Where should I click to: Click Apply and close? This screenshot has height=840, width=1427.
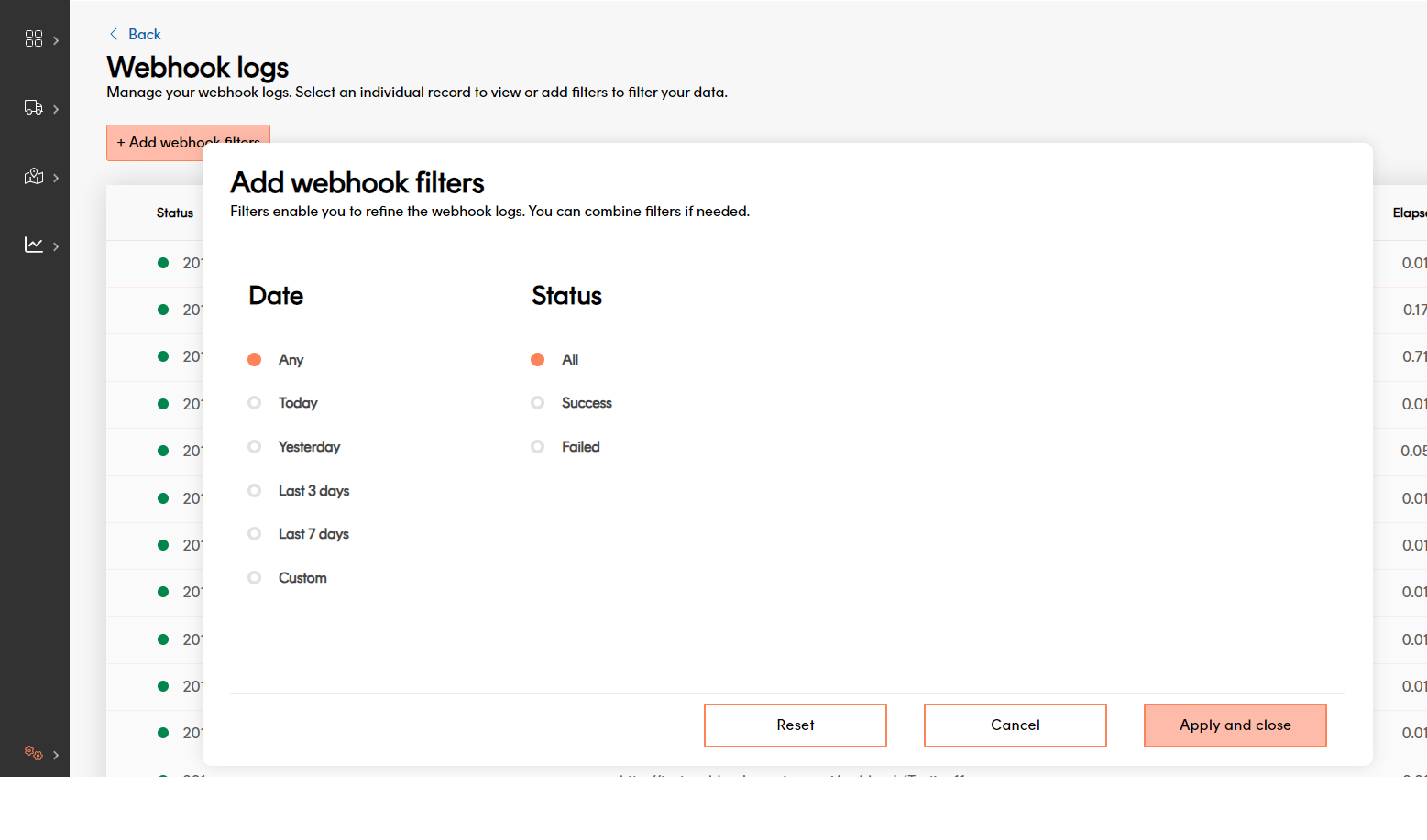[x=1235, y=725]
